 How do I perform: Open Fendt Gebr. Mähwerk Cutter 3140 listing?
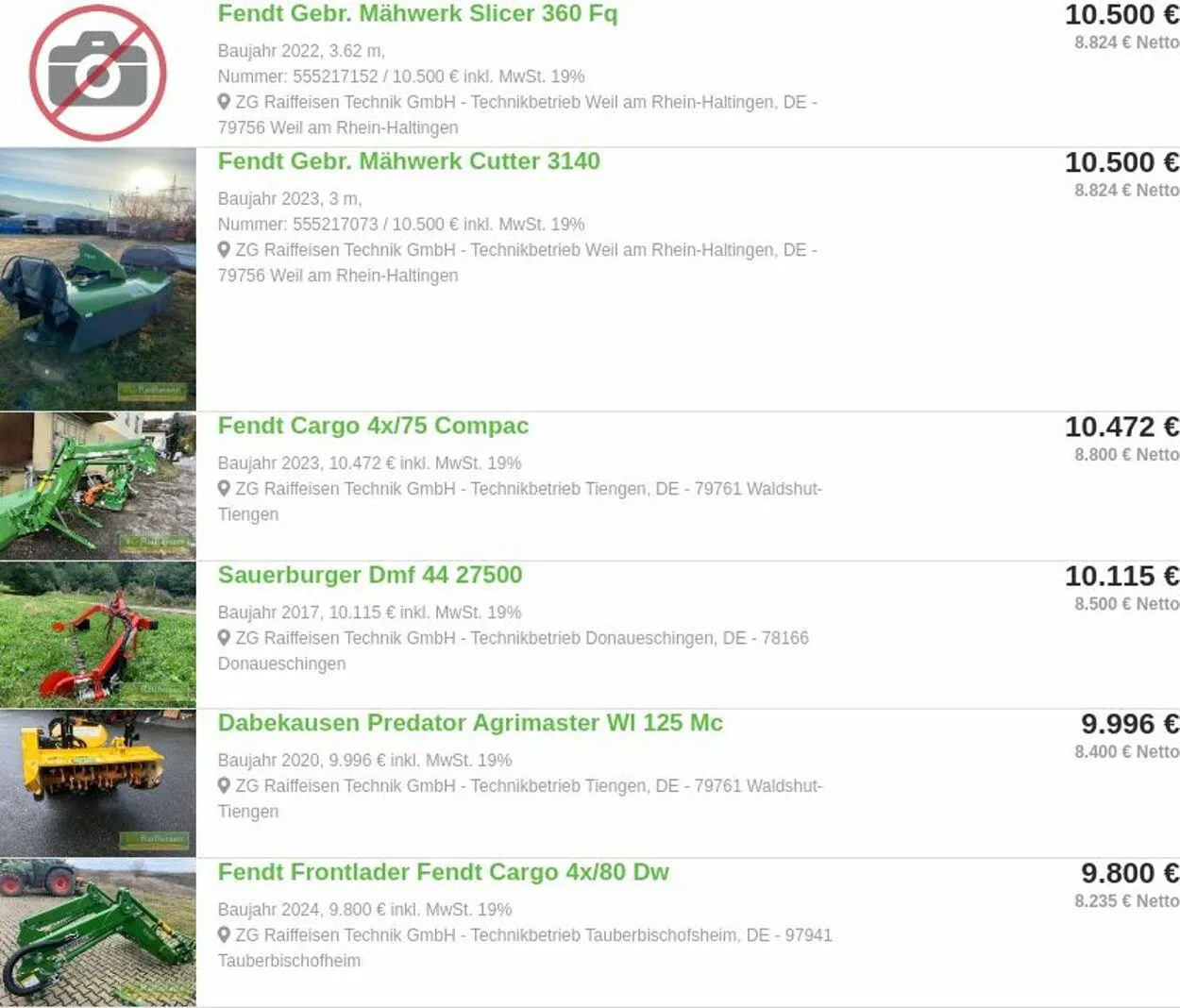(409, 161)
